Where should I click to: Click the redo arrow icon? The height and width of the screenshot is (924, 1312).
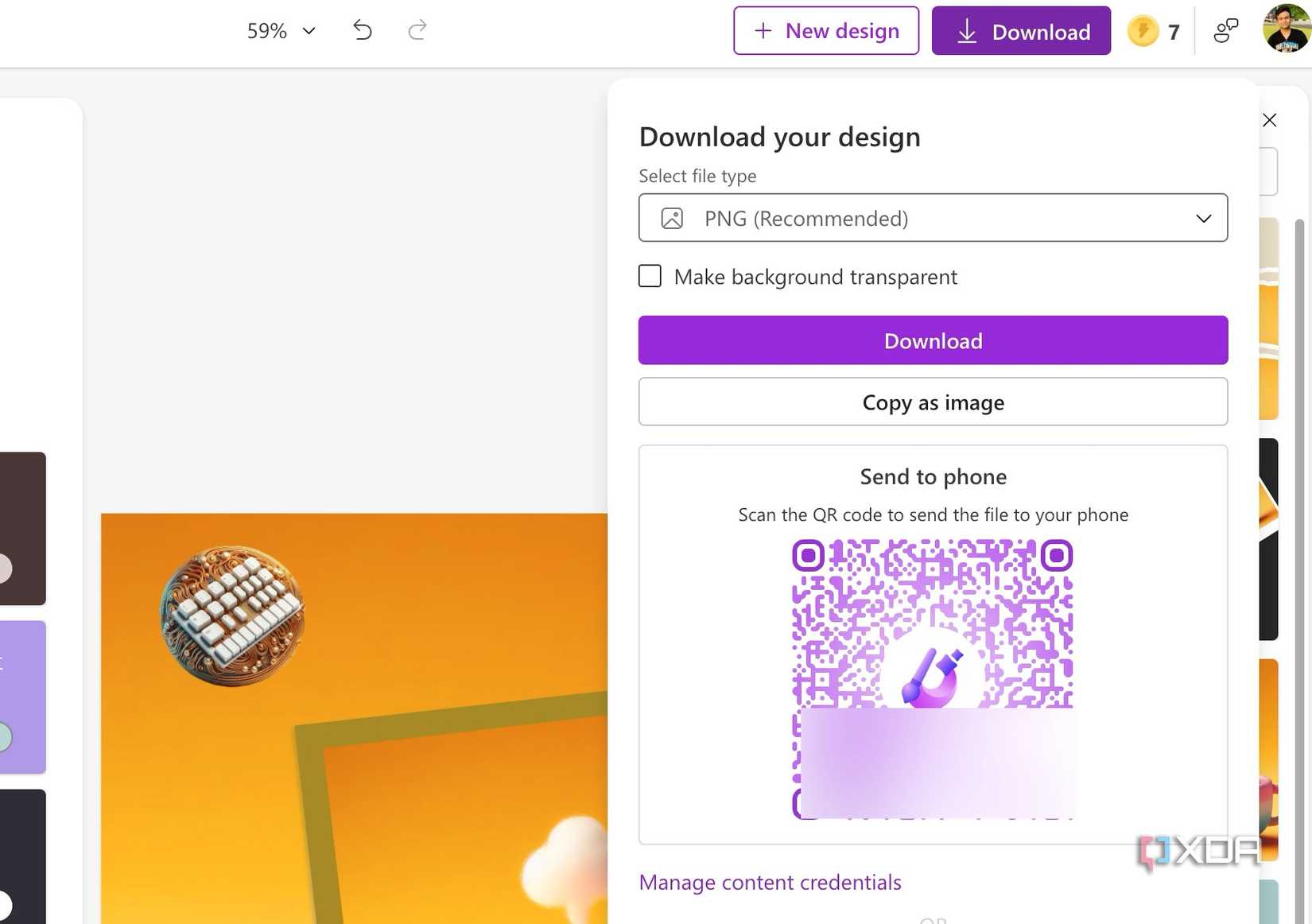pyautogui.click(x=417, y=30)
